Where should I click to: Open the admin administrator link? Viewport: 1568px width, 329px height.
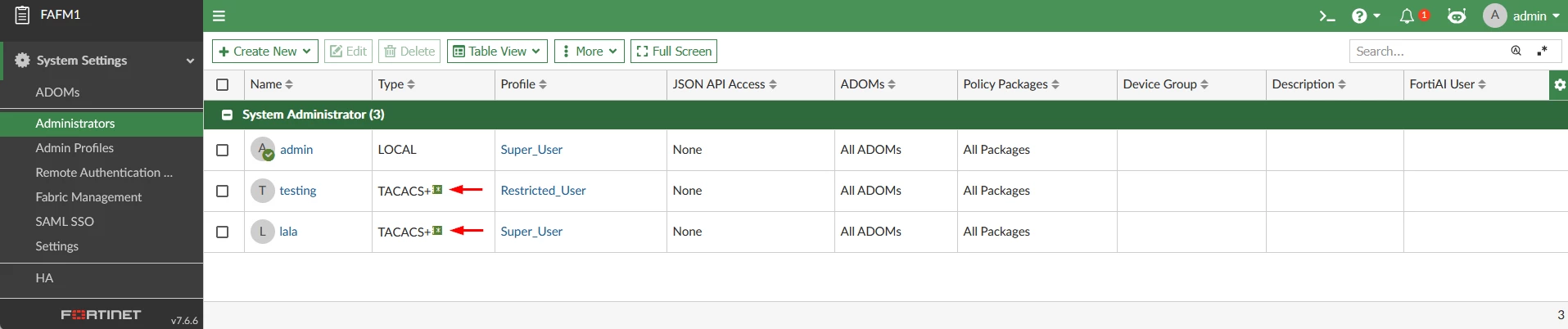296,150
